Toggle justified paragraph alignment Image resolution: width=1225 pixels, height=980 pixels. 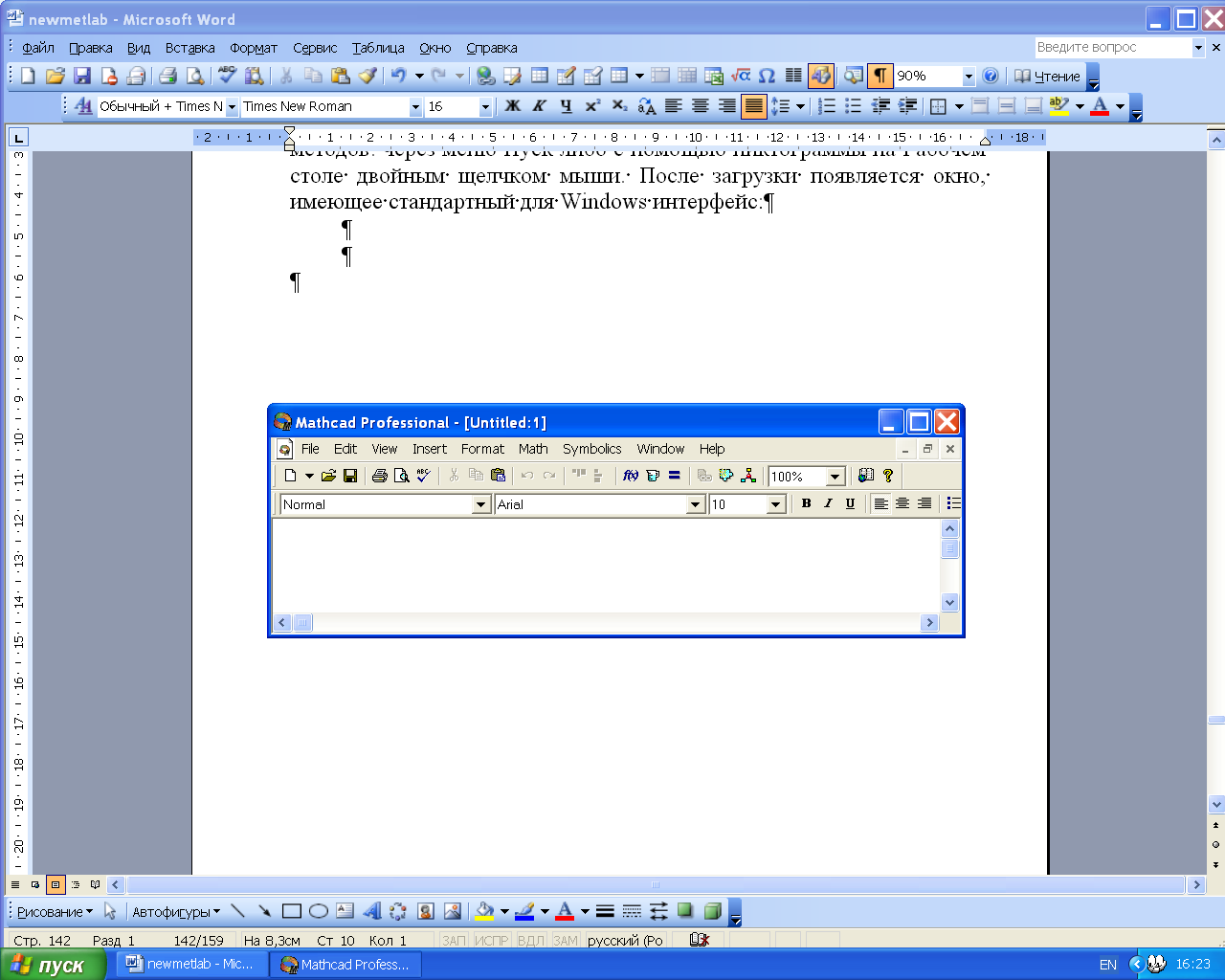click(754, 106)
